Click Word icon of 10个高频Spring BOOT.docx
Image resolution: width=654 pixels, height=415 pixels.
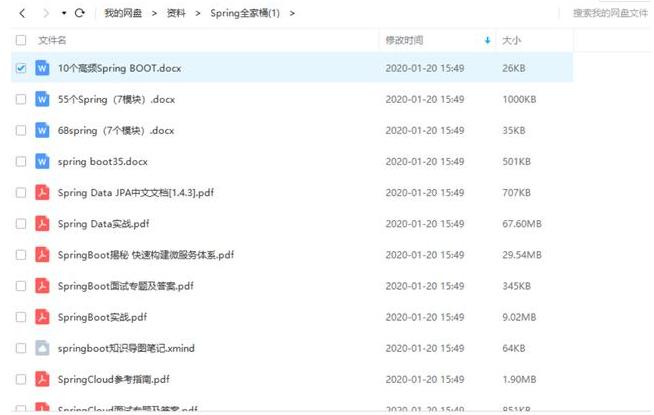(42, 68)
